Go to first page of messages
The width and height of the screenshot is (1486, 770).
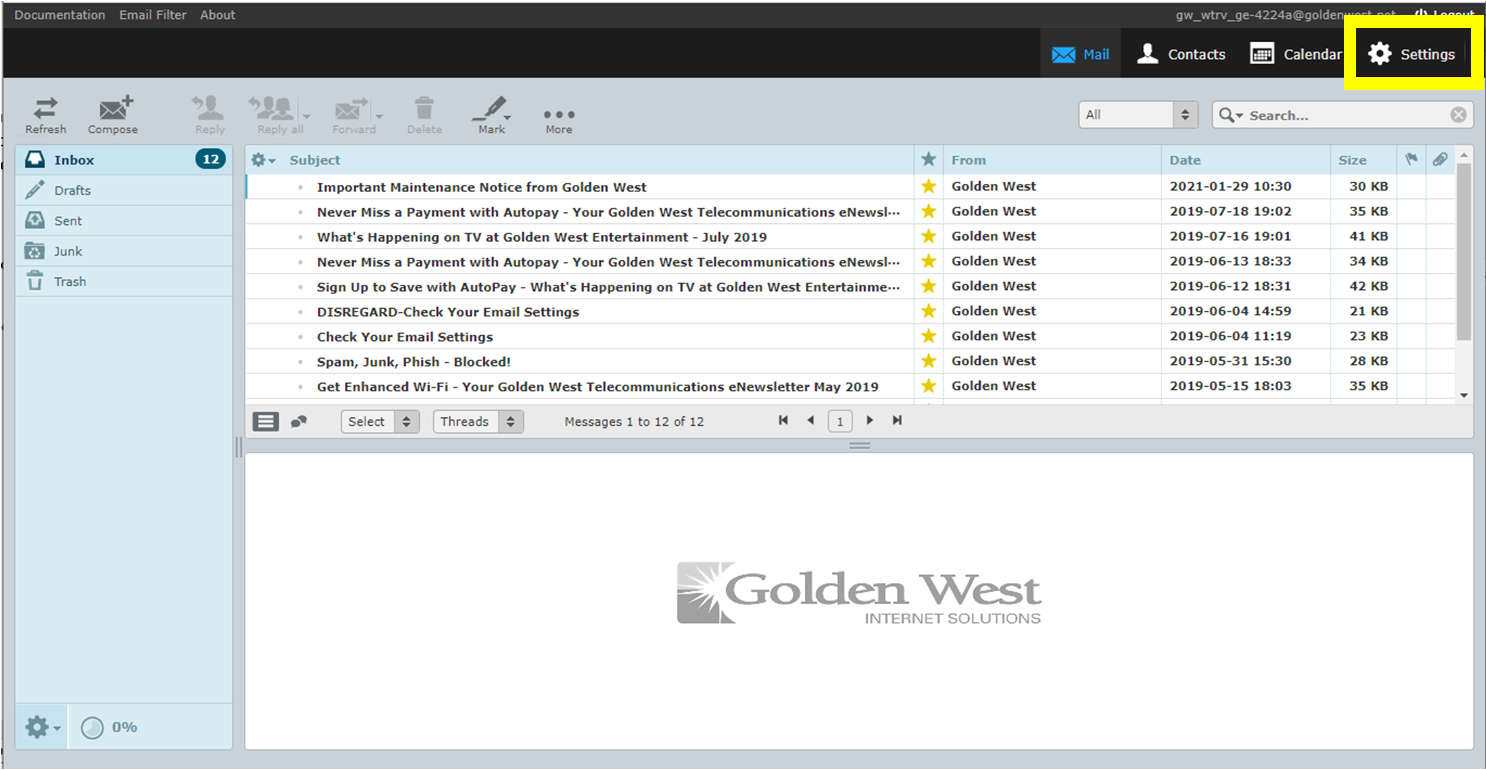click(783, 421)
